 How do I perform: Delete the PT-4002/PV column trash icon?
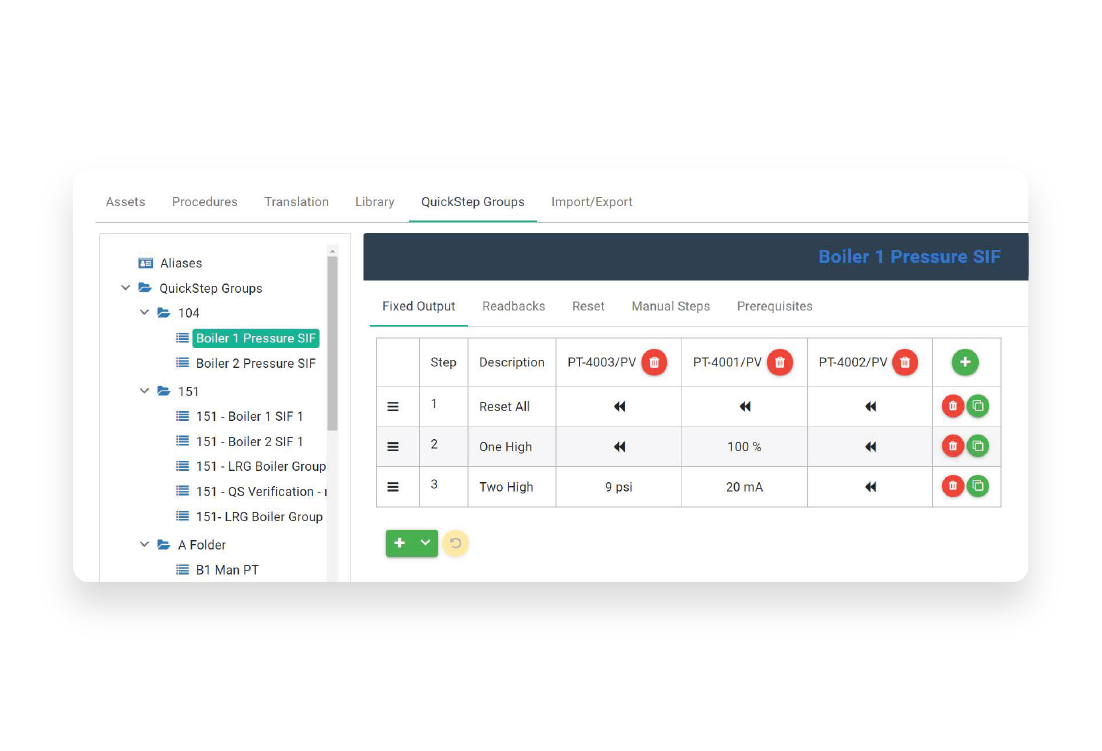tap(905, 362)
